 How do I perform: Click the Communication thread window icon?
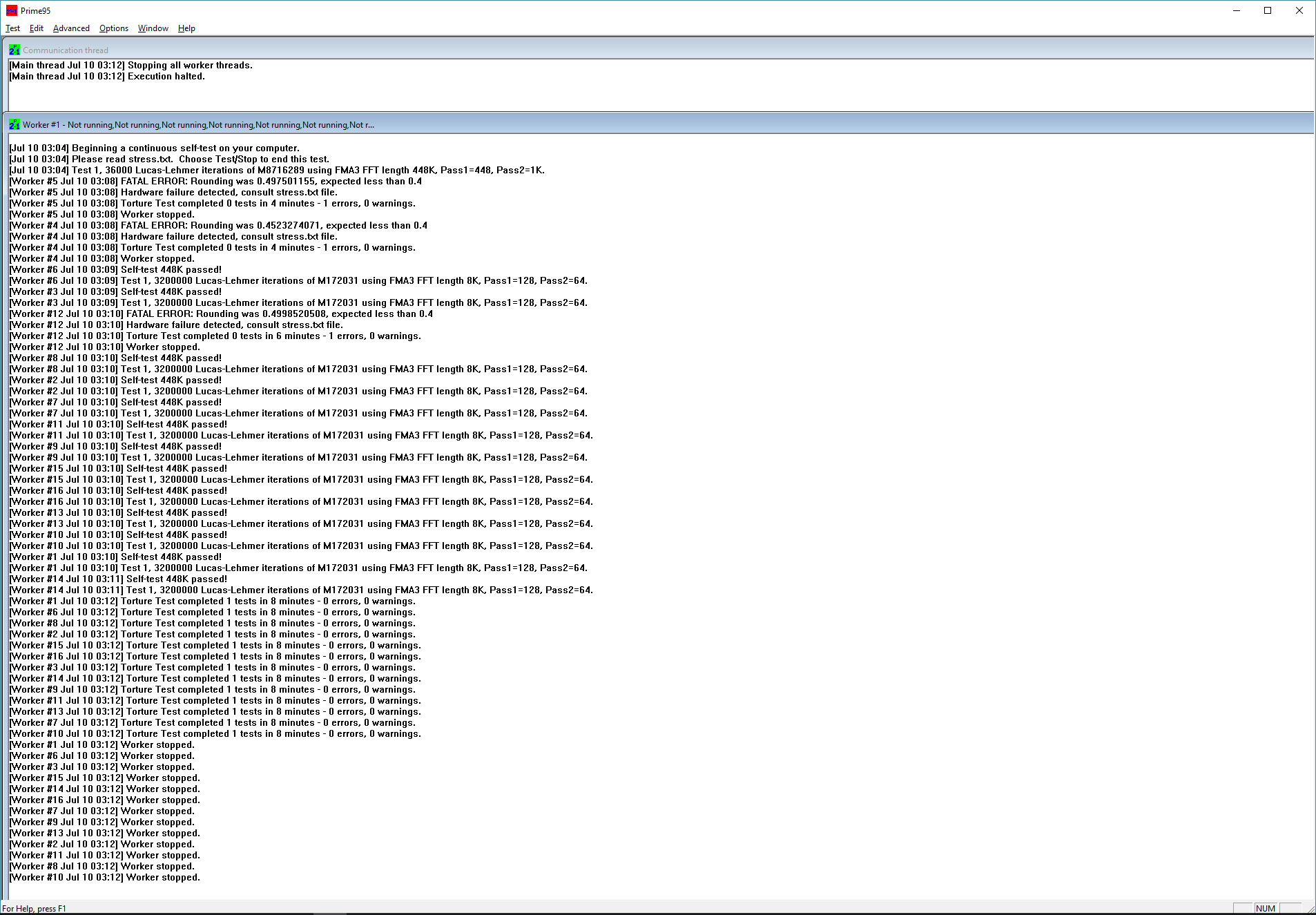[14, 50]
